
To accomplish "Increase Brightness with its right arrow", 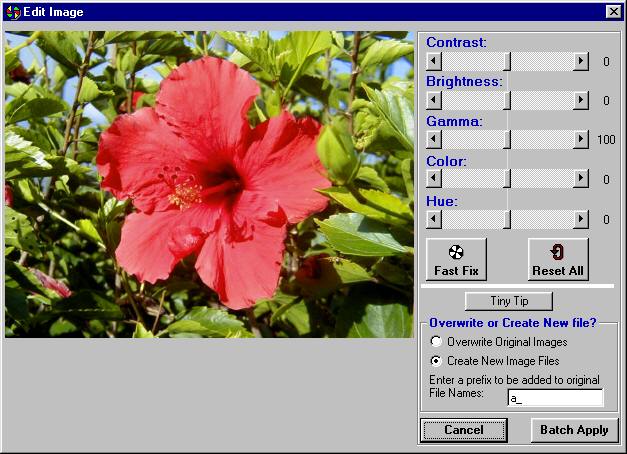I will point(581,100).
